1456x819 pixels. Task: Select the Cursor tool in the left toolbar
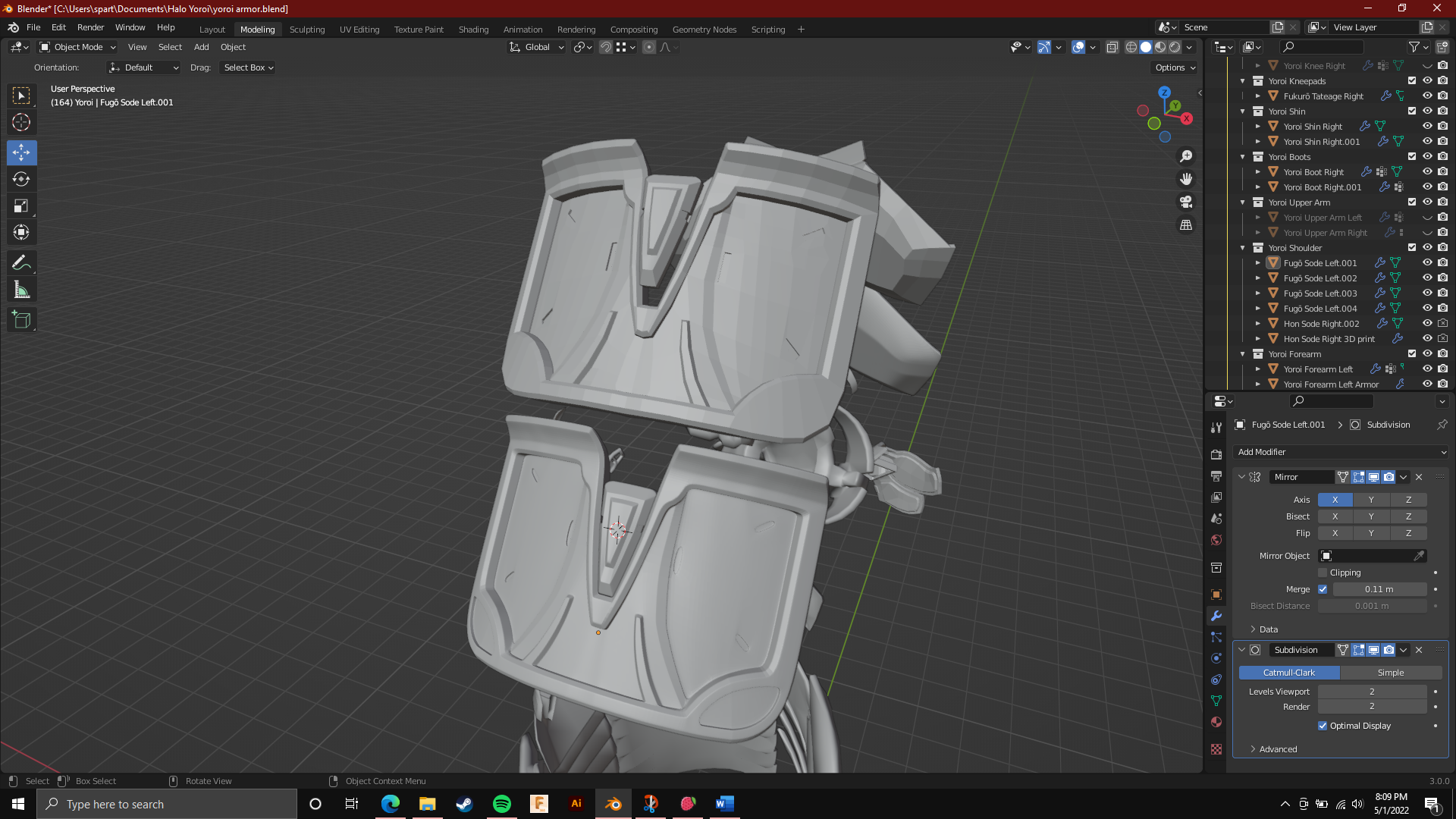pos(21,122)
